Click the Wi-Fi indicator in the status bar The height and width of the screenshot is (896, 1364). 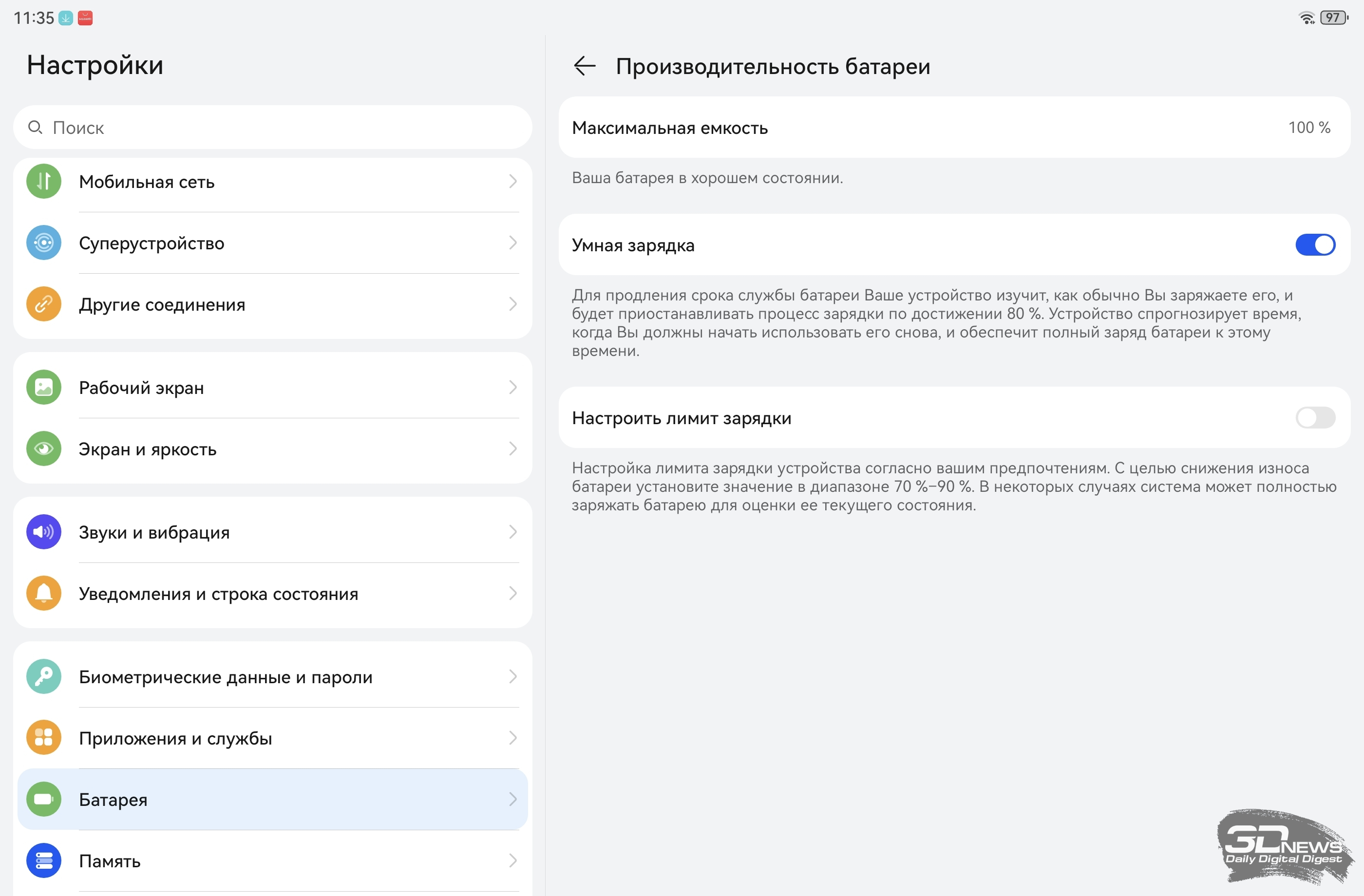point(1306,18)
